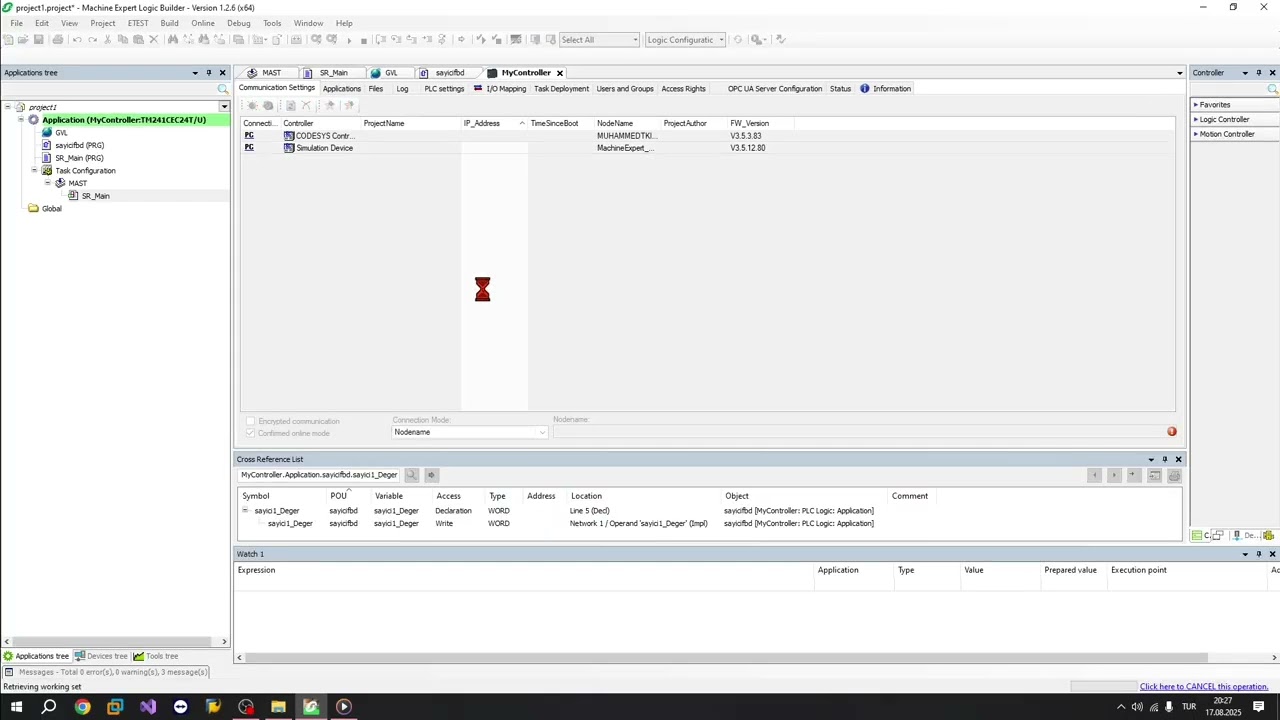This screenshot has width=1280, height=720.
Task: Open the PLC settings tab
Action: click(x=444, y=89)
